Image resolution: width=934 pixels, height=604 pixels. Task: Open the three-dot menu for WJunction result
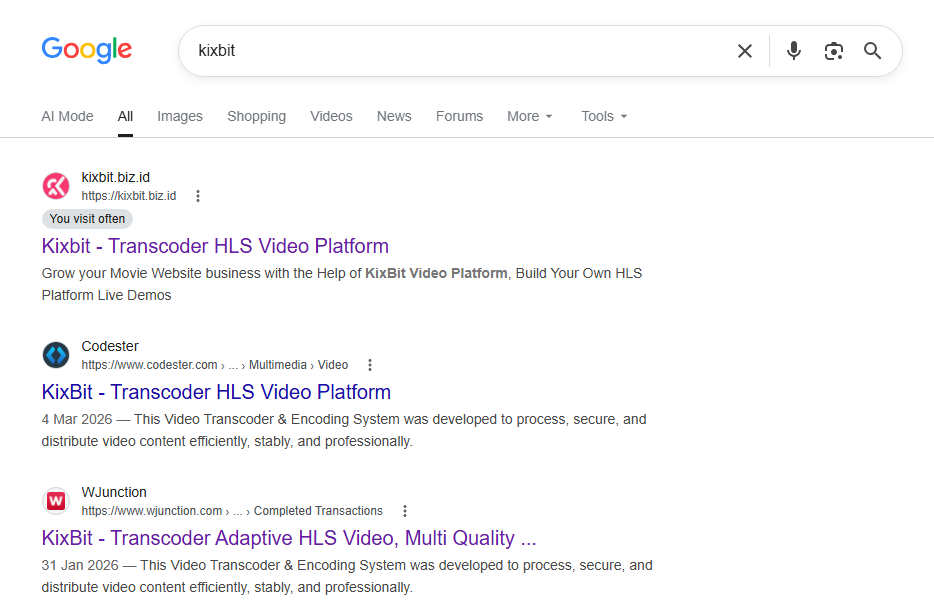tap(404, 511)
